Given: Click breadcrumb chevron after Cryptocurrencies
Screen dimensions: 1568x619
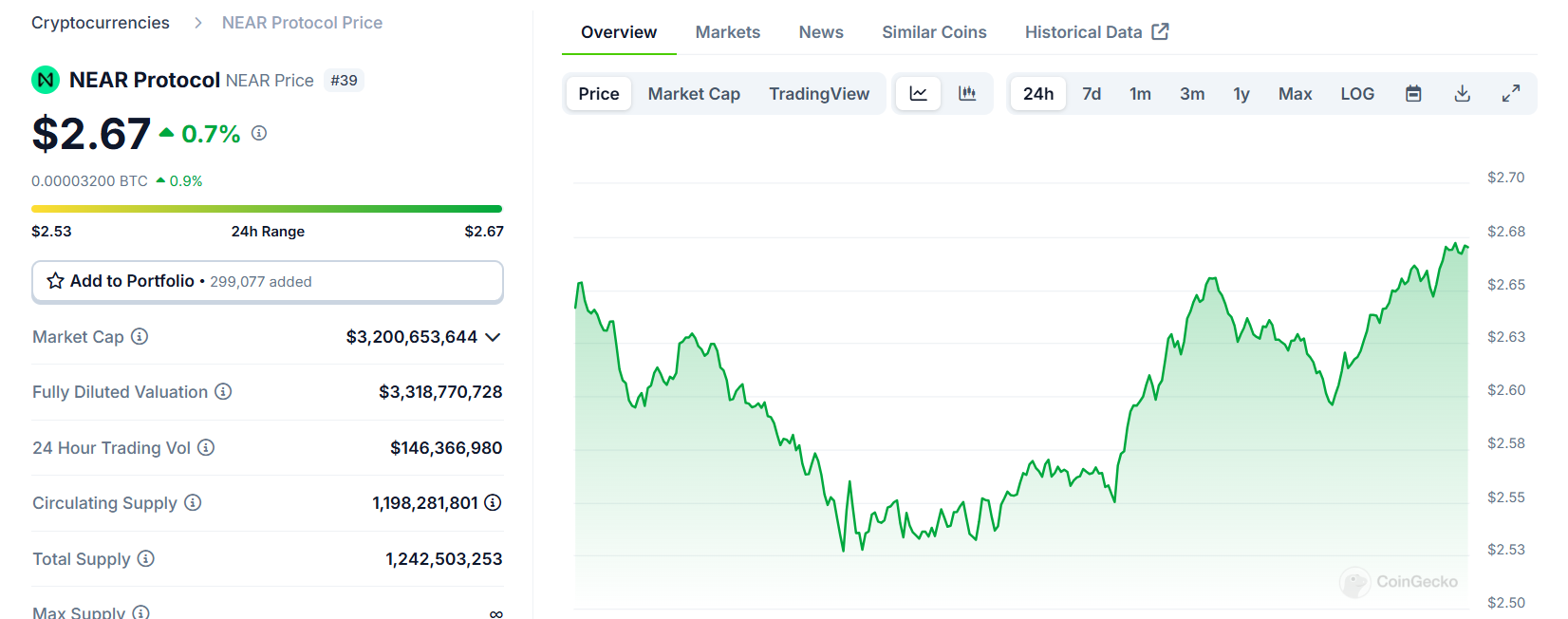Looking at the screenshot, I should 197,23.
